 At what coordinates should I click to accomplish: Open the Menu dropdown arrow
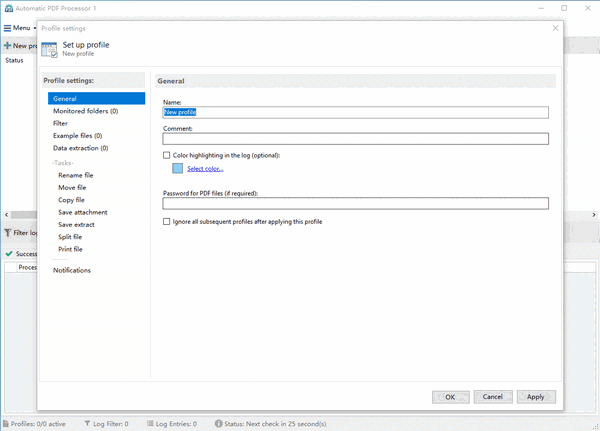[x=35, y=28]
